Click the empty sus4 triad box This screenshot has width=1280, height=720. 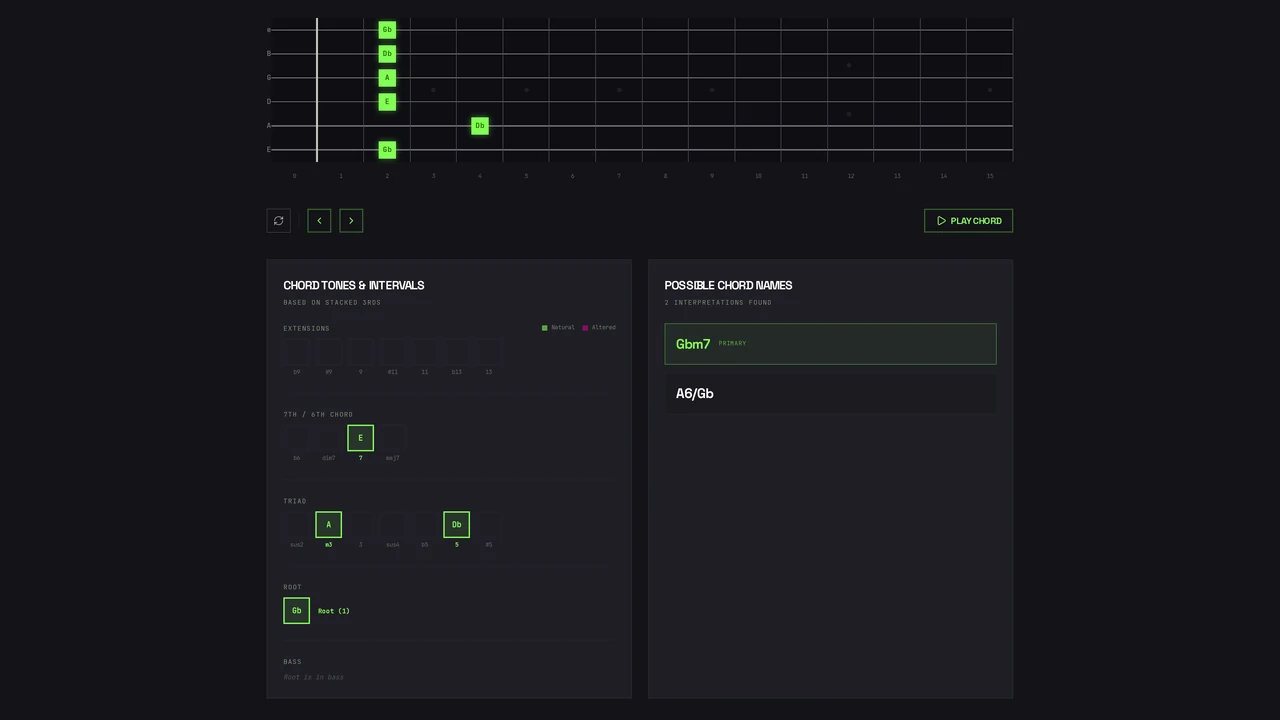point(393,525)
